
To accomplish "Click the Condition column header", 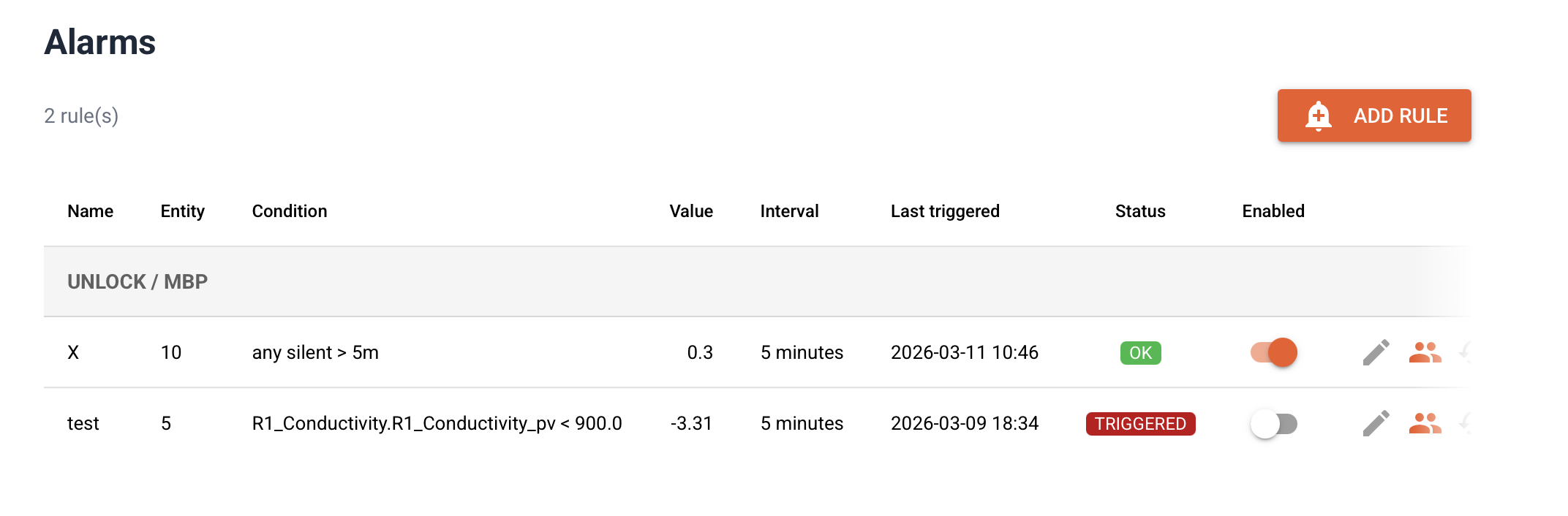I will [290, 211].
